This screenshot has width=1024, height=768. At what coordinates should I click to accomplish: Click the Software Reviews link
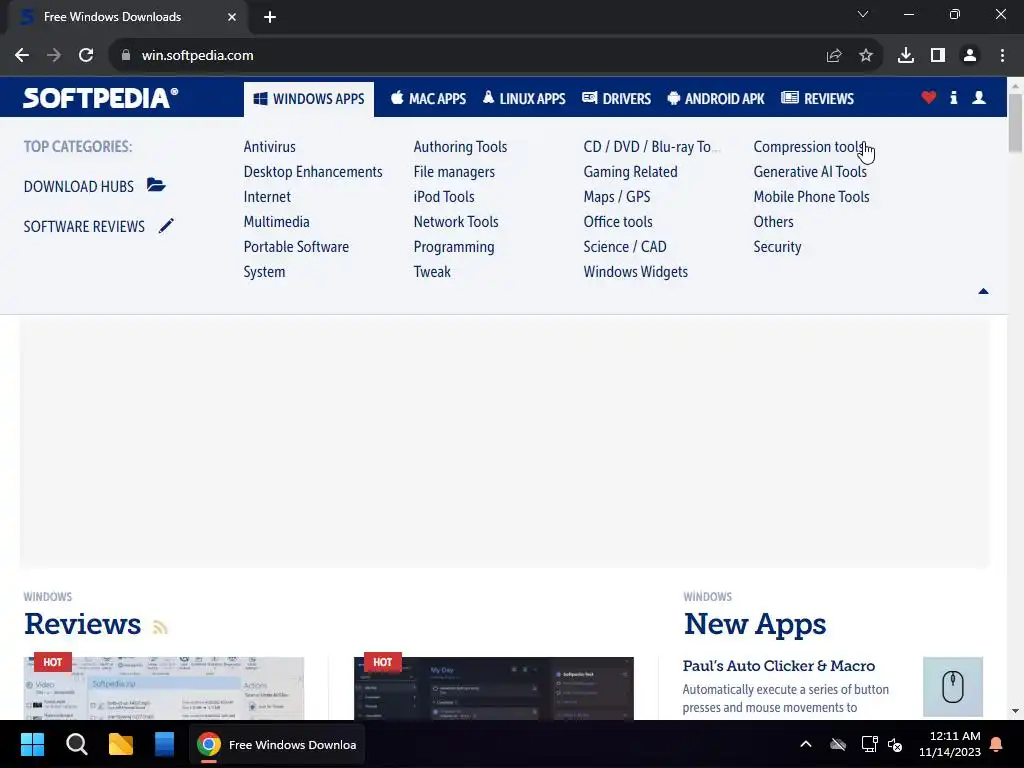(x=84, y=227)
